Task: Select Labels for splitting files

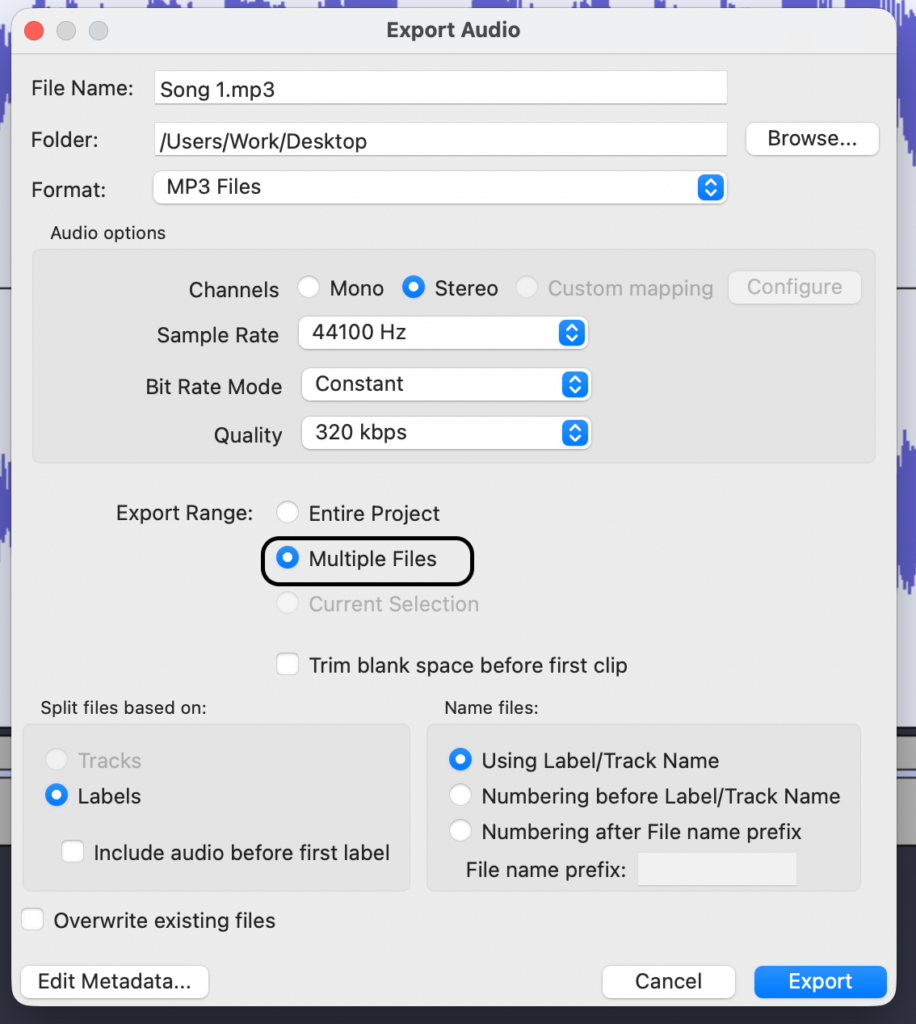Action: click(58, 796)
